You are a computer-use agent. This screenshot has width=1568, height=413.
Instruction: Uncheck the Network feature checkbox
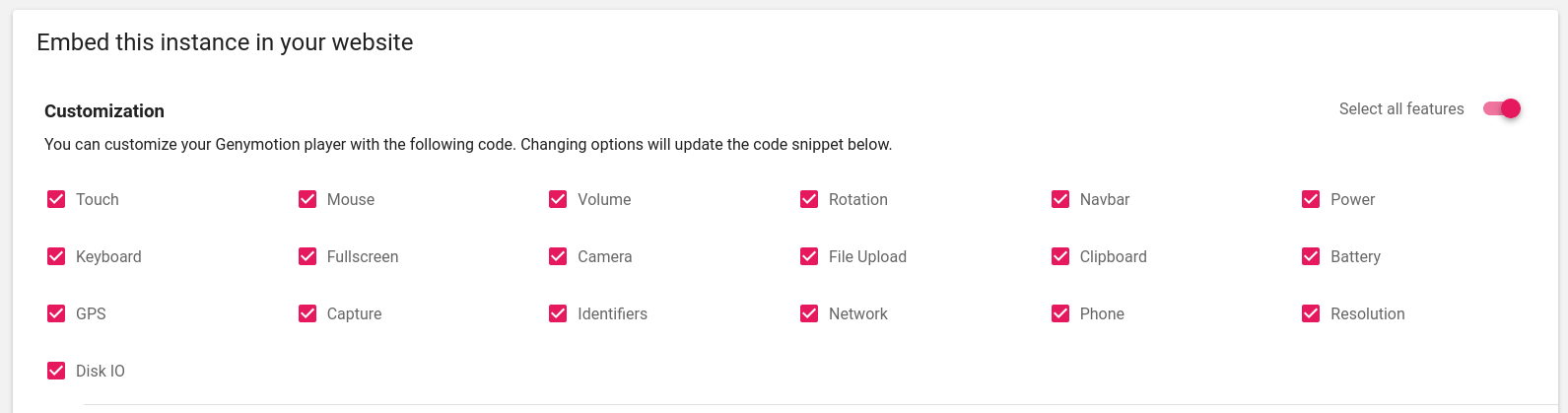pyautogui.click(x=809, y=313)
